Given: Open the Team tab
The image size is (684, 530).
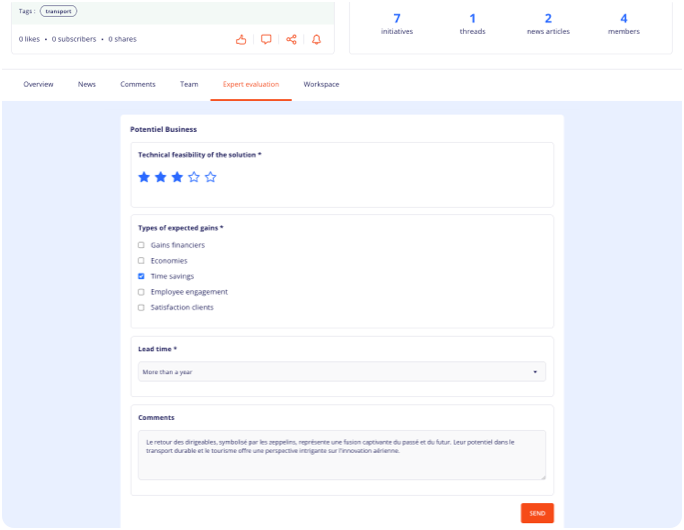Looking at the screenshot, I should pyautogui.click(x=189, y=84).
